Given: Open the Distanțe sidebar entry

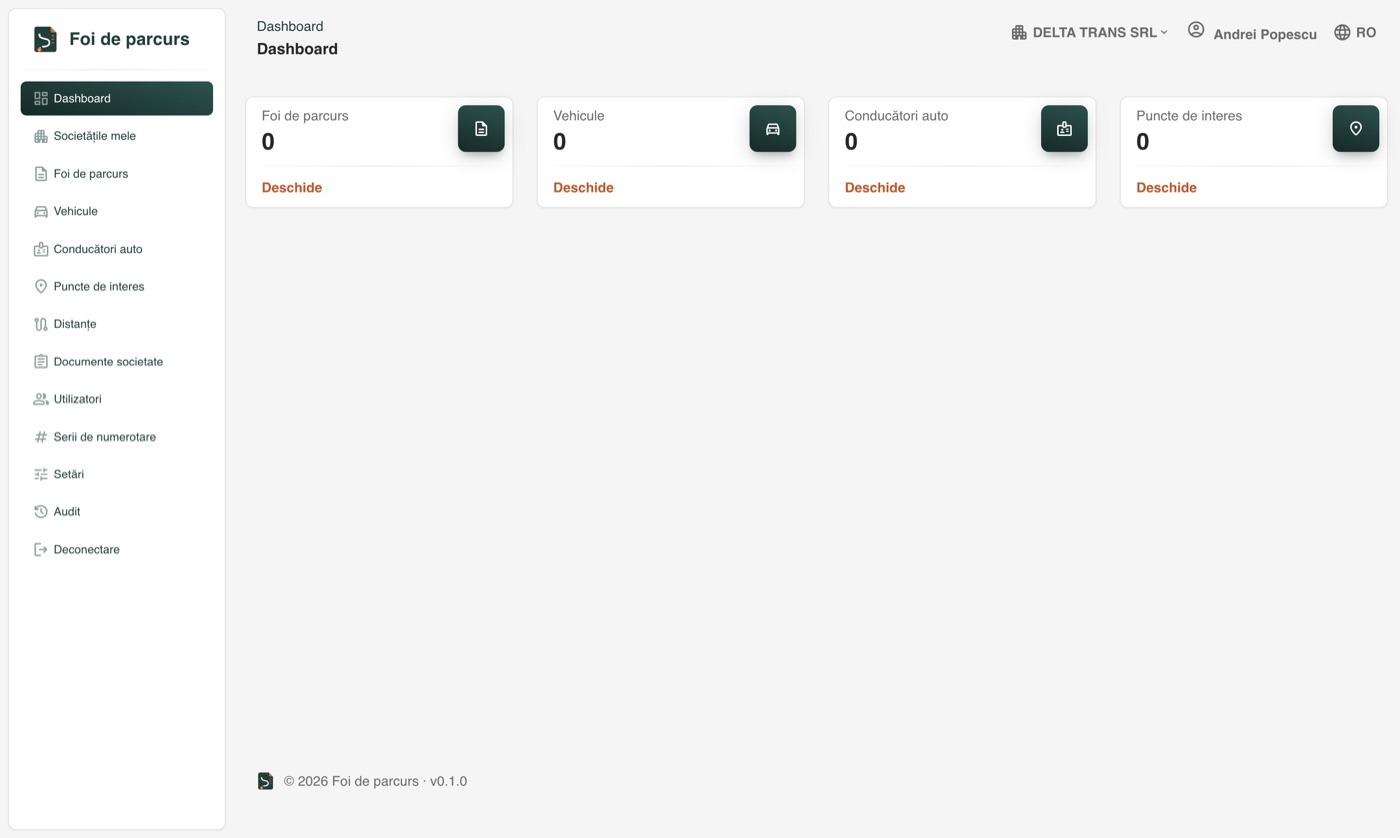Looking at the screenshot, I should coord(117,324).
